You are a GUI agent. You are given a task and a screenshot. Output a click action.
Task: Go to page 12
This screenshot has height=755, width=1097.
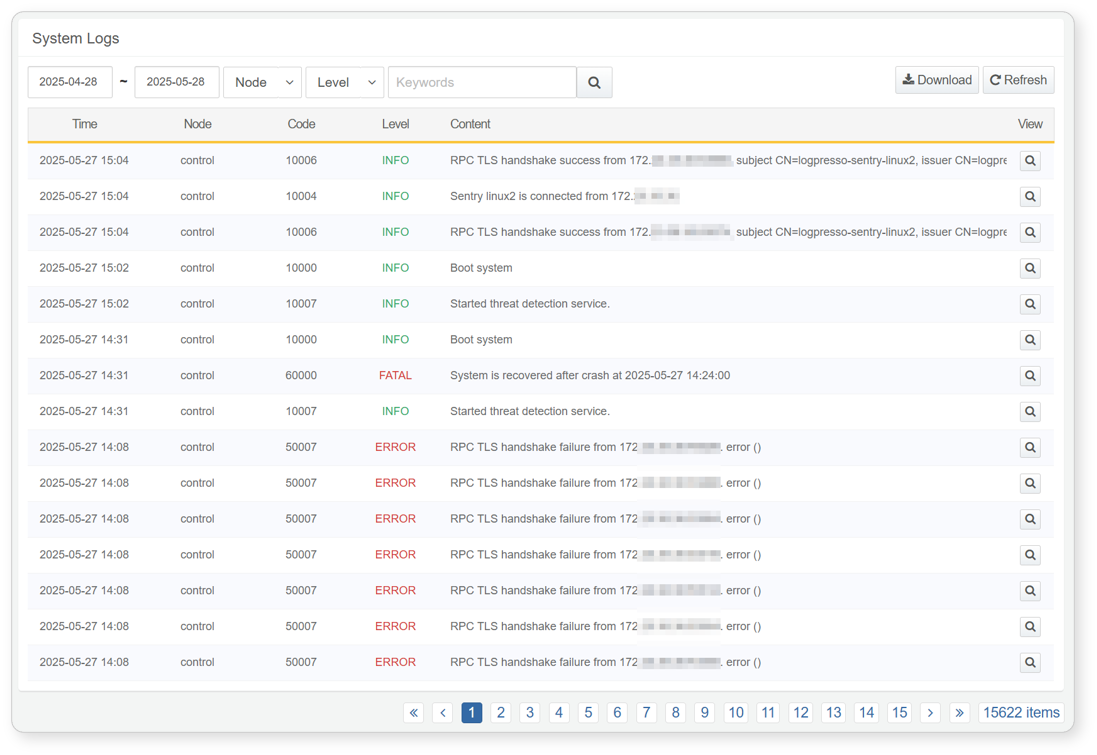coord(801,712)
